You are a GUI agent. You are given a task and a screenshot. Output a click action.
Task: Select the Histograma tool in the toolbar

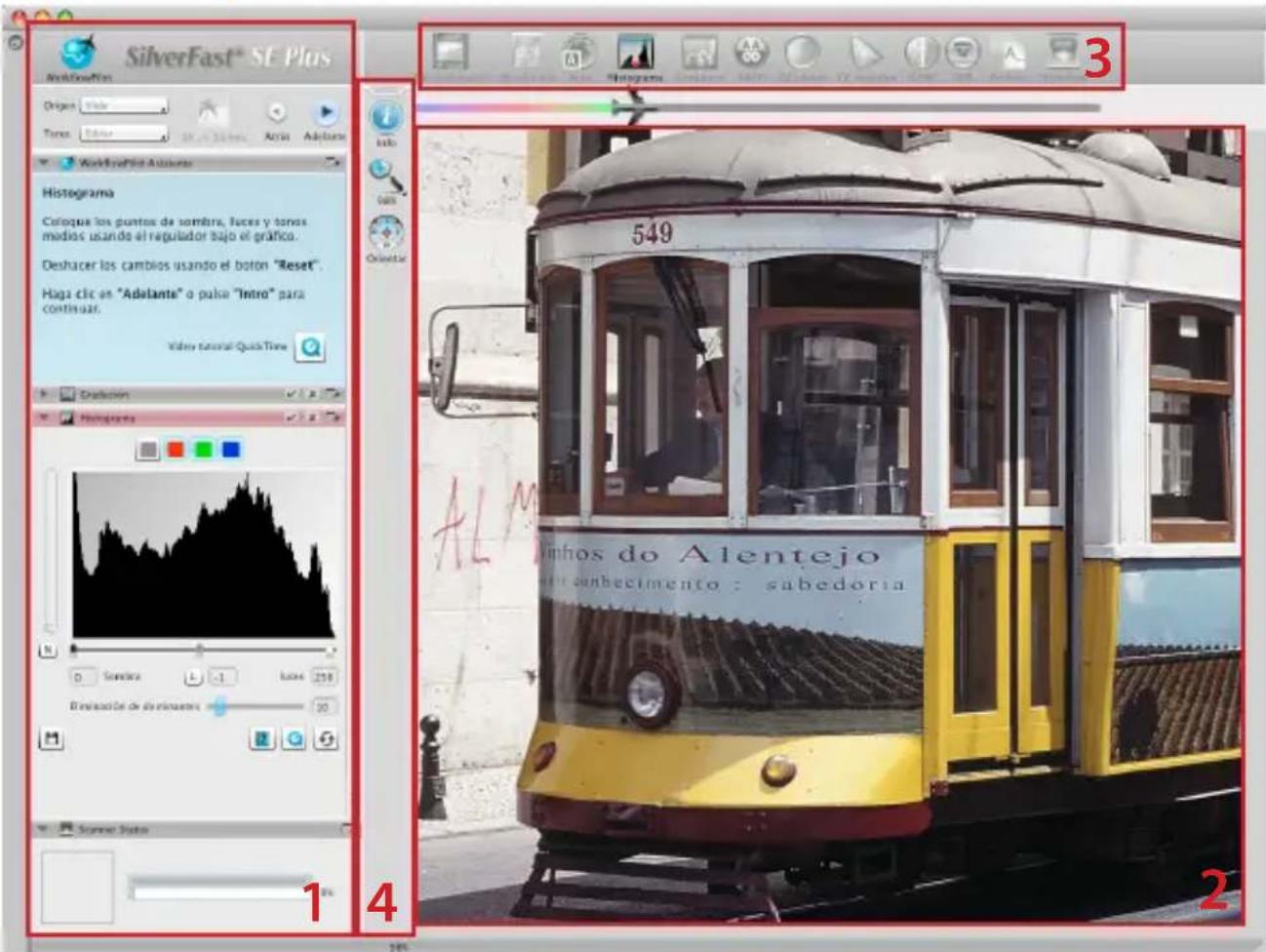634,51
